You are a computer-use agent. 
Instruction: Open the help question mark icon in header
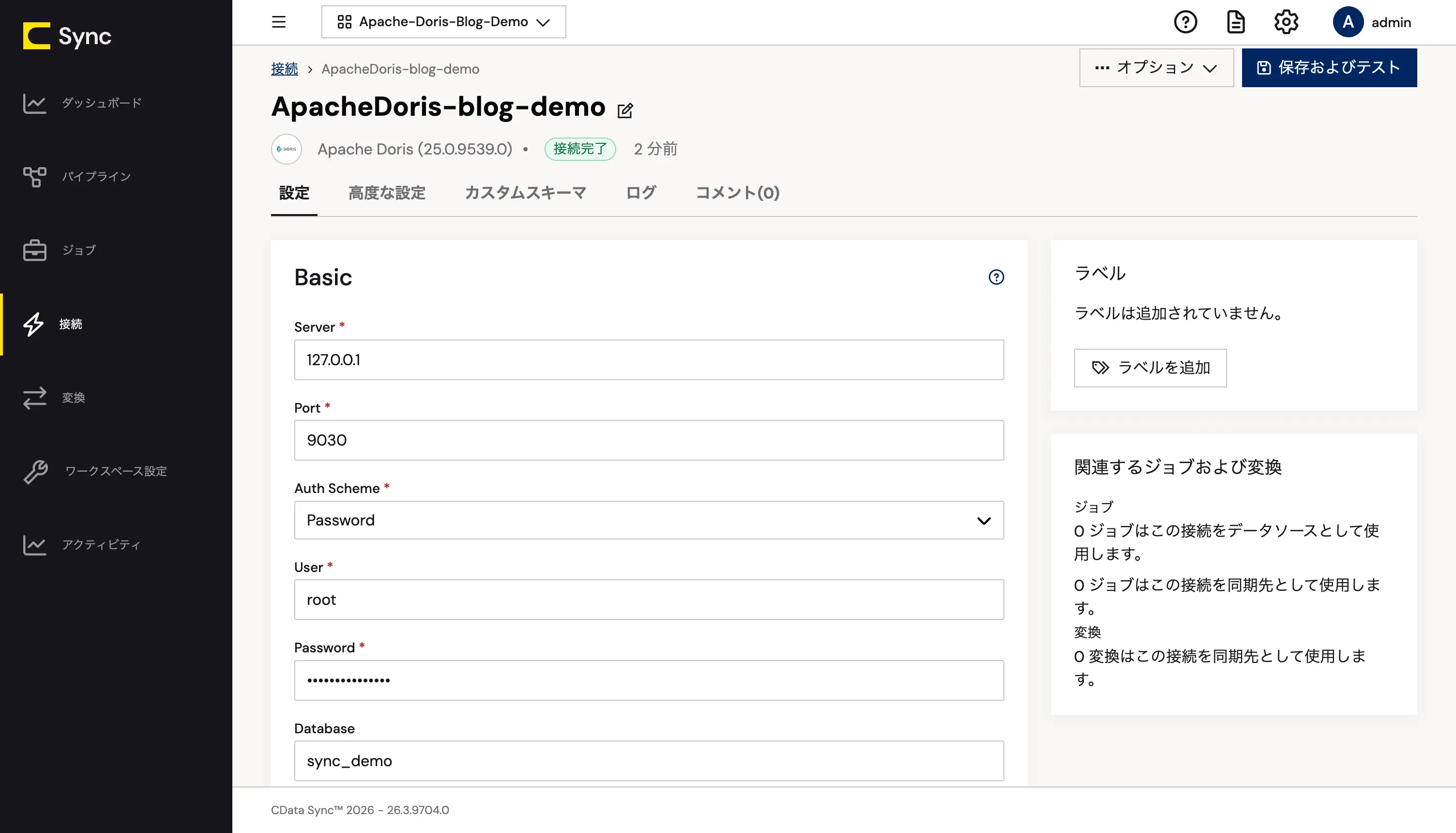click(1185, 22)
